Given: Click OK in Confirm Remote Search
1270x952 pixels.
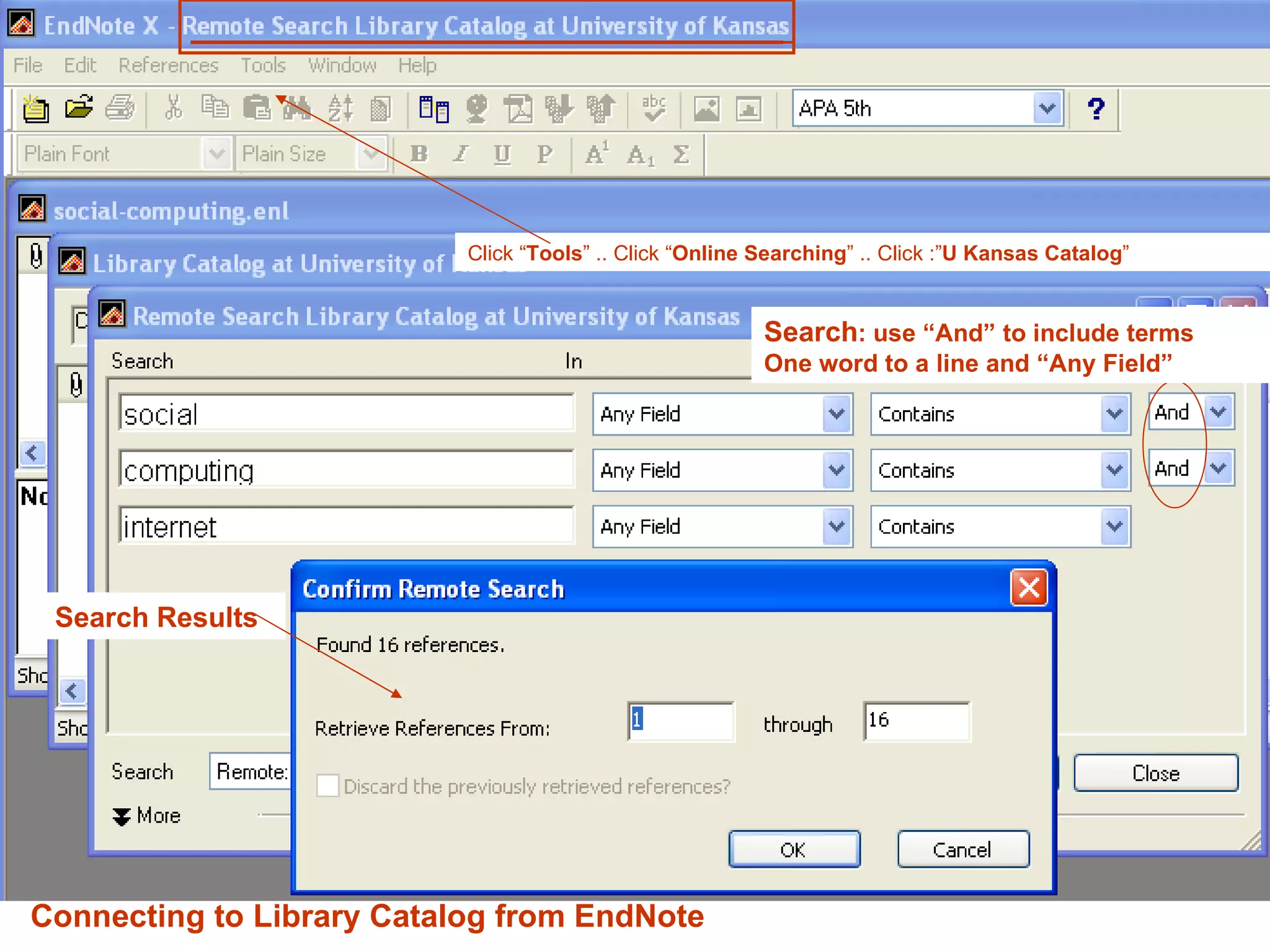Looking at the screenshot, I should coord(794,849).
